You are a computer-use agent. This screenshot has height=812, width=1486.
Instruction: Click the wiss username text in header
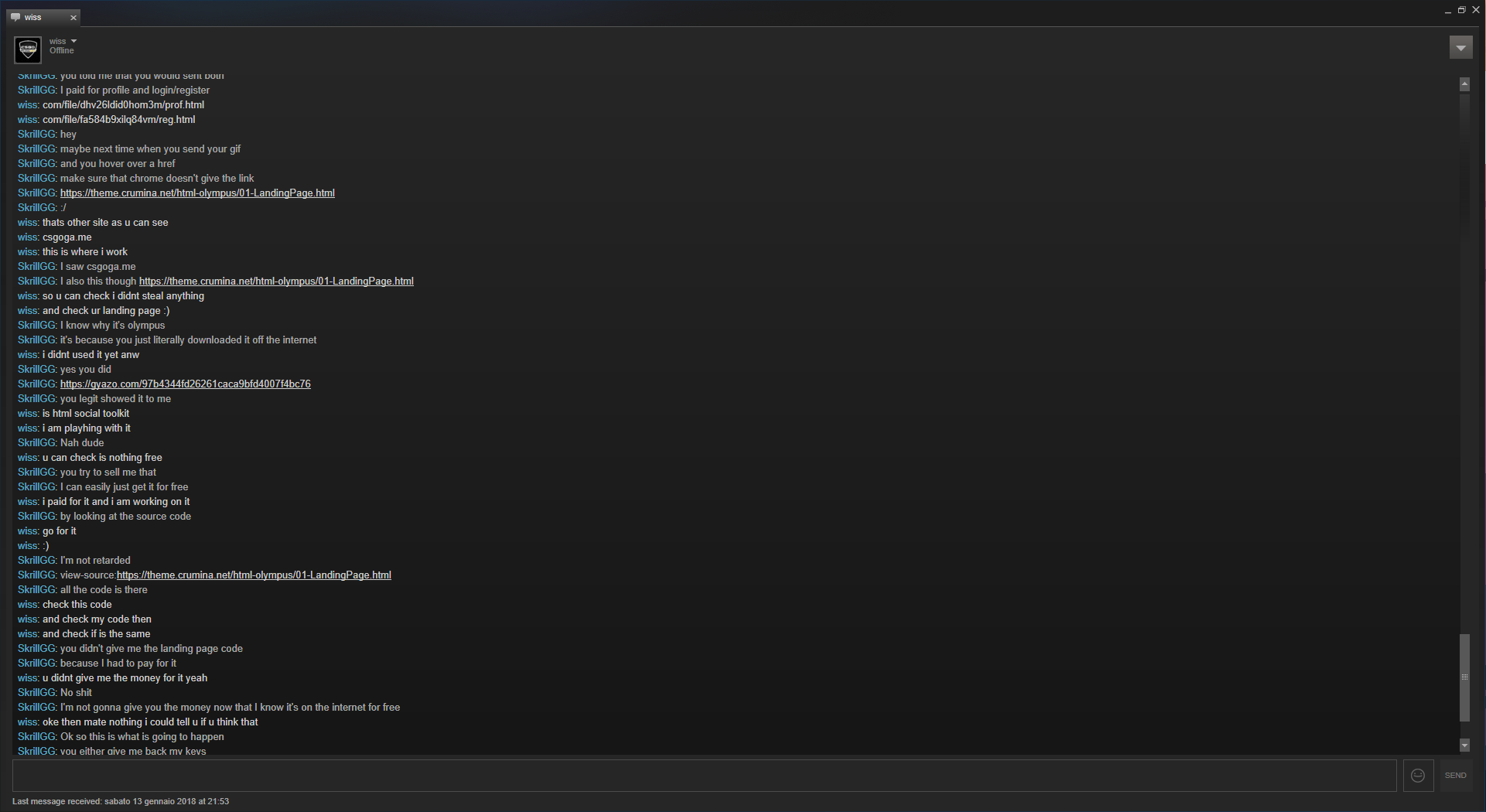pyautogui.click(x=58, y=42)
